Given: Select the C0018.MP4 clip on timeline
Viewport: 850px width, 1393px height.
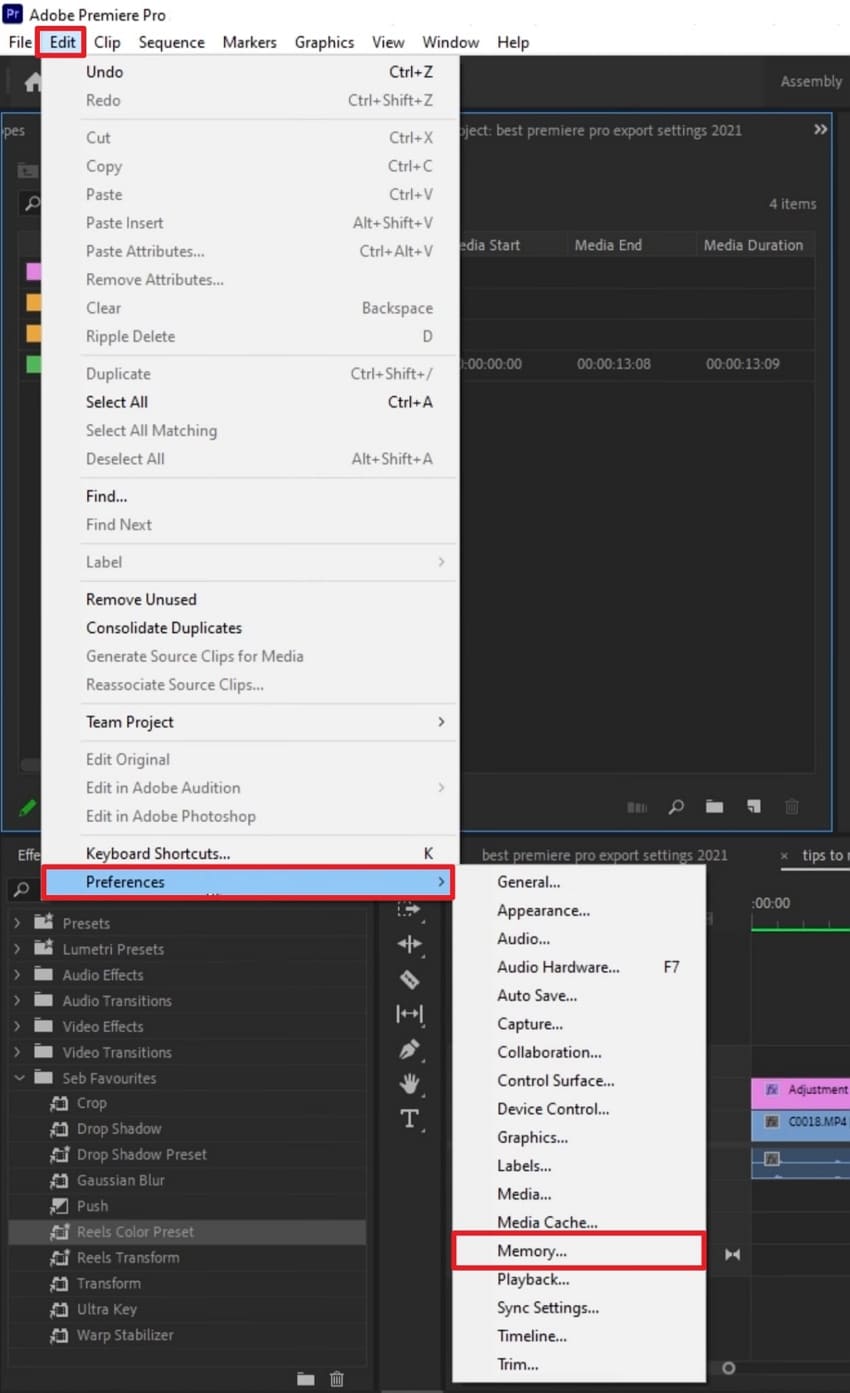Looking at the screenshot, I should click(800, 1124).
